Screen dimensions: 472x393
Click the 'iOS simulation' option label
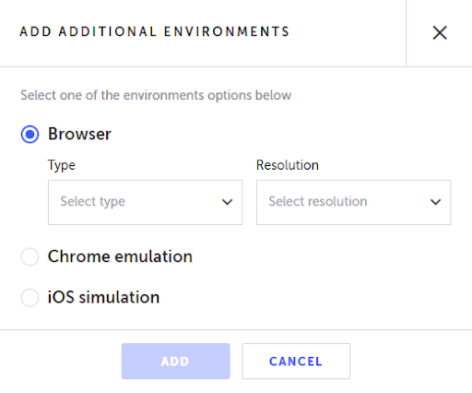(x=104, y=297)
